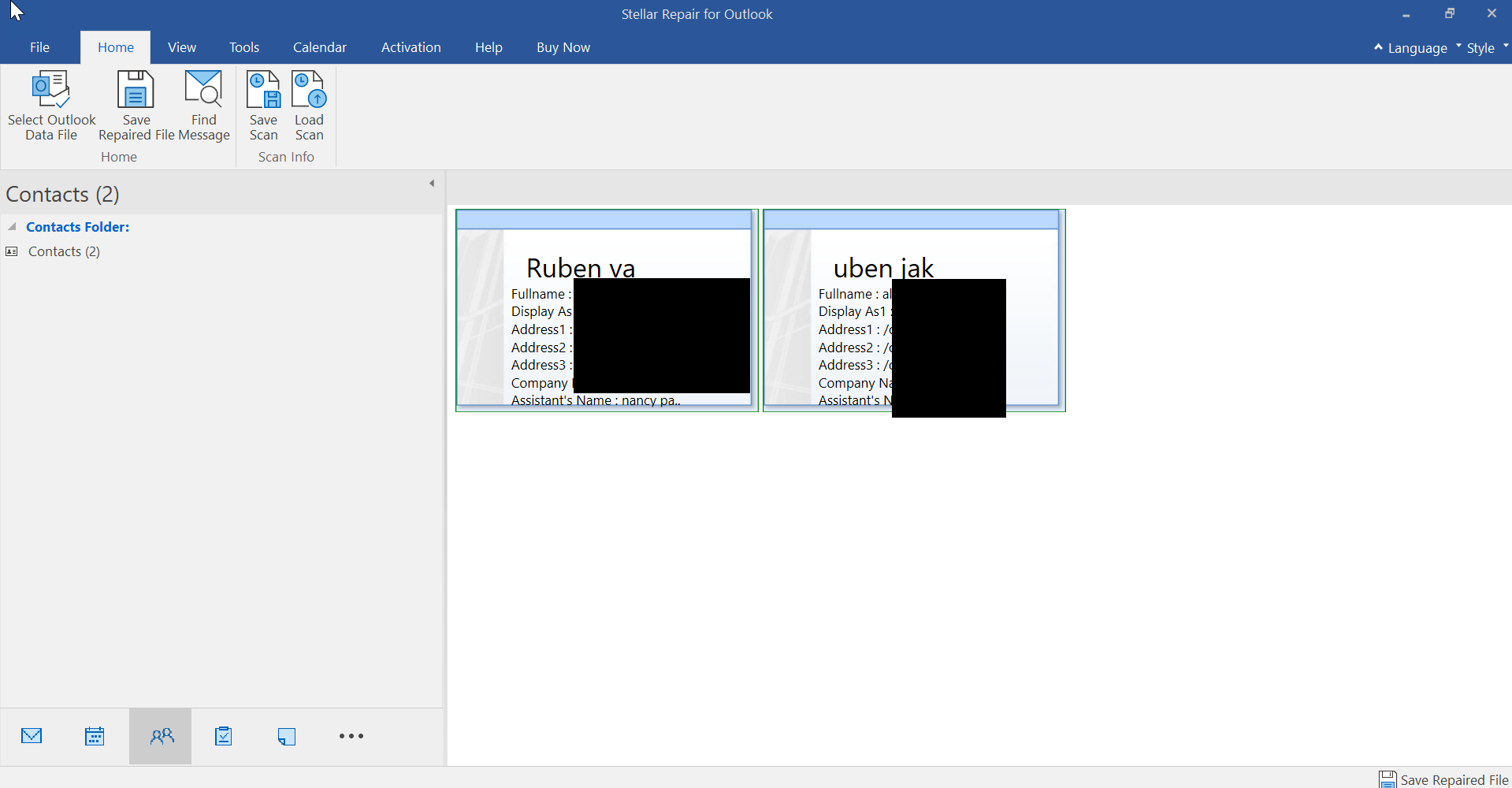Image resolution: width=1512 pixels, height=788 pixels.
Task: Open the Calendar ribbon tab
Action: (320, 47)
